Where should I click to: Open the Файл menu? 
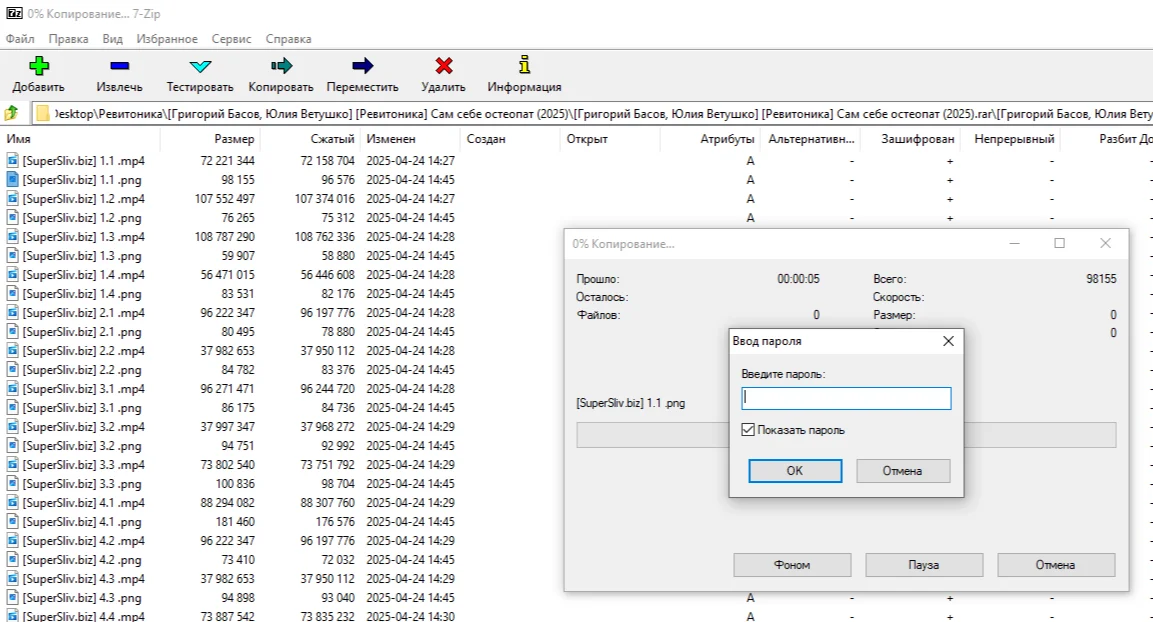pos(20,39)
